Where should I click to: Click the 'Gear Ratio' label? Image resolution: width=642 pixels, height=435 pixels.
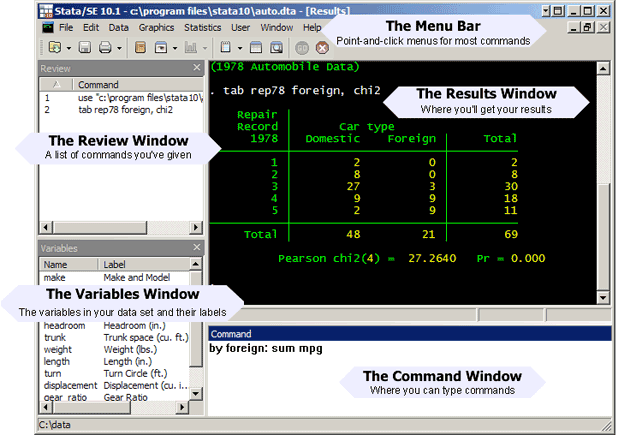point(125,397)
